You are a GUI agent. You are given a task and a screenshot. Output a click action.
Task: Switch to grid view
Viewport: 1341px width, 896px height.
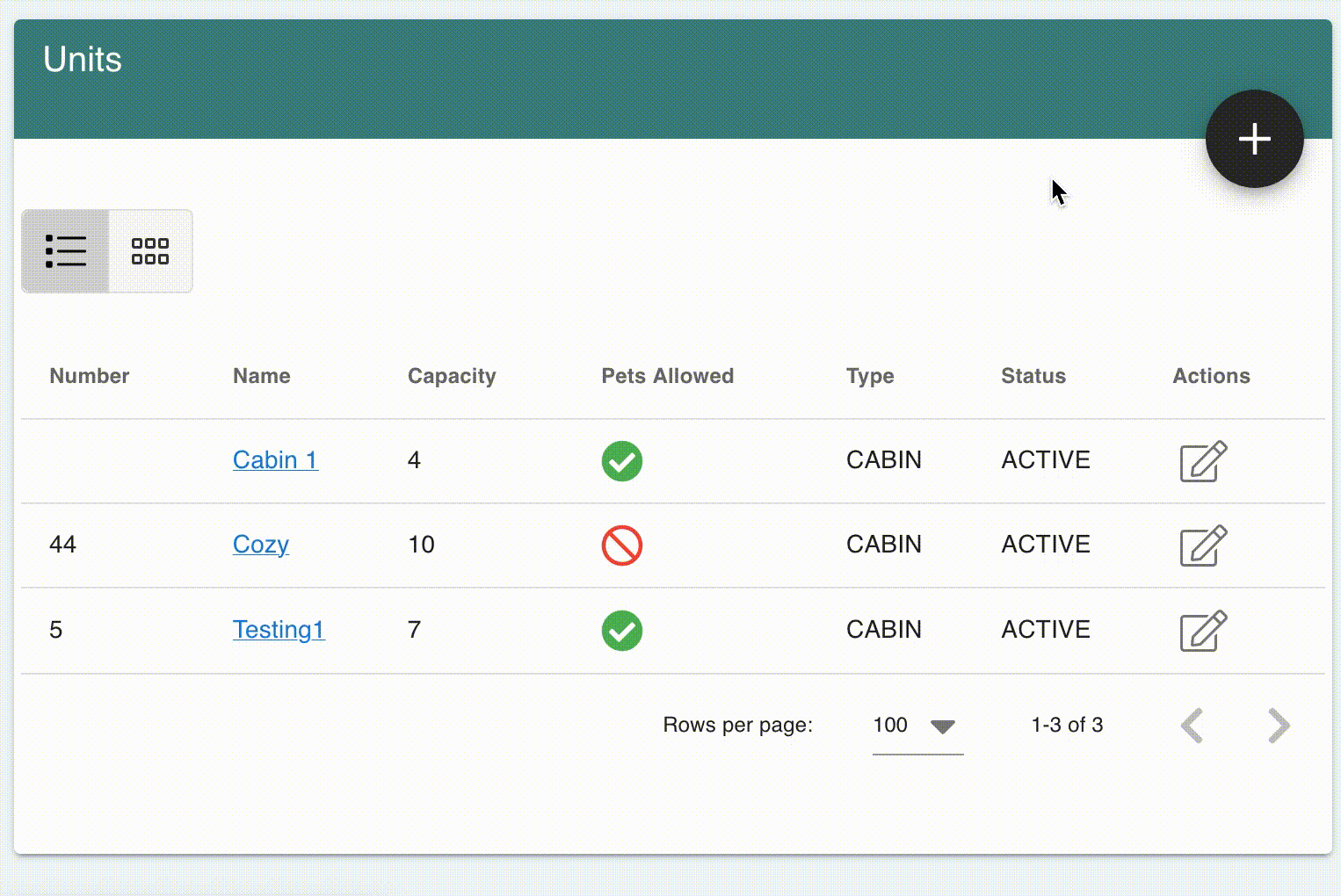tap(150, 251)
